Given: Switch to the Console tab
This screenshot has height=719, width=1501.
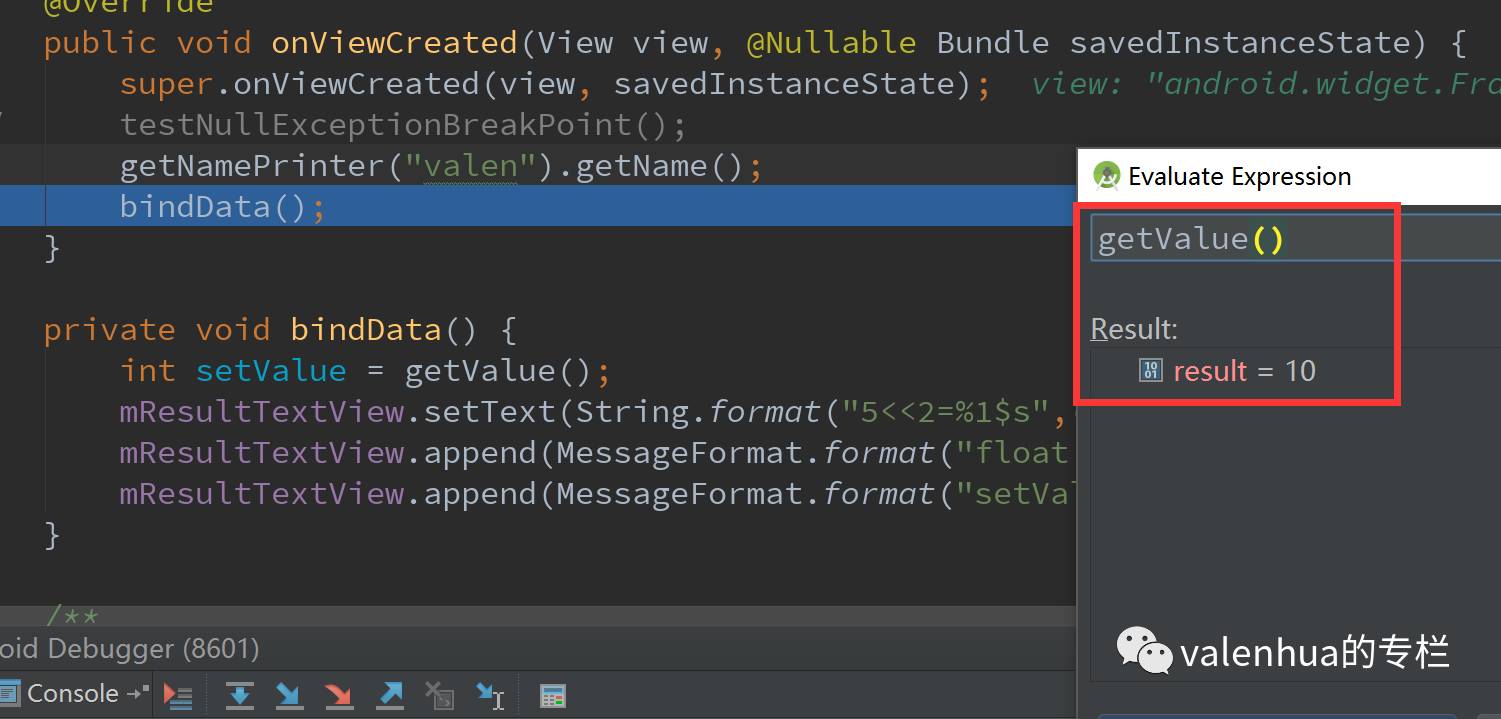Looking at the screenshot, I should (x=72, y=693).
